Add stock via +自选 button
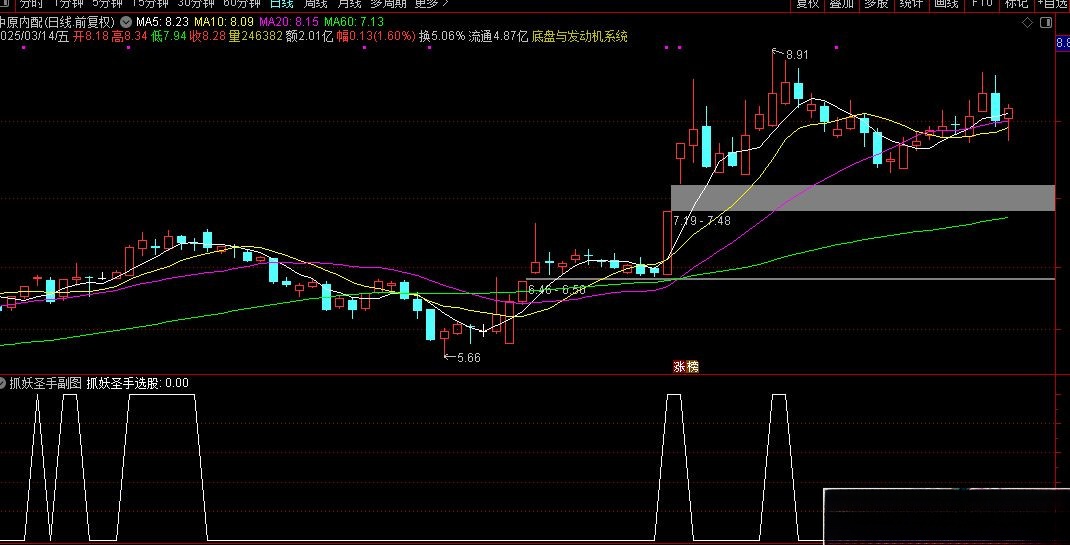This screenshot has width=1070, height=545. click(x=1054, y=4)
